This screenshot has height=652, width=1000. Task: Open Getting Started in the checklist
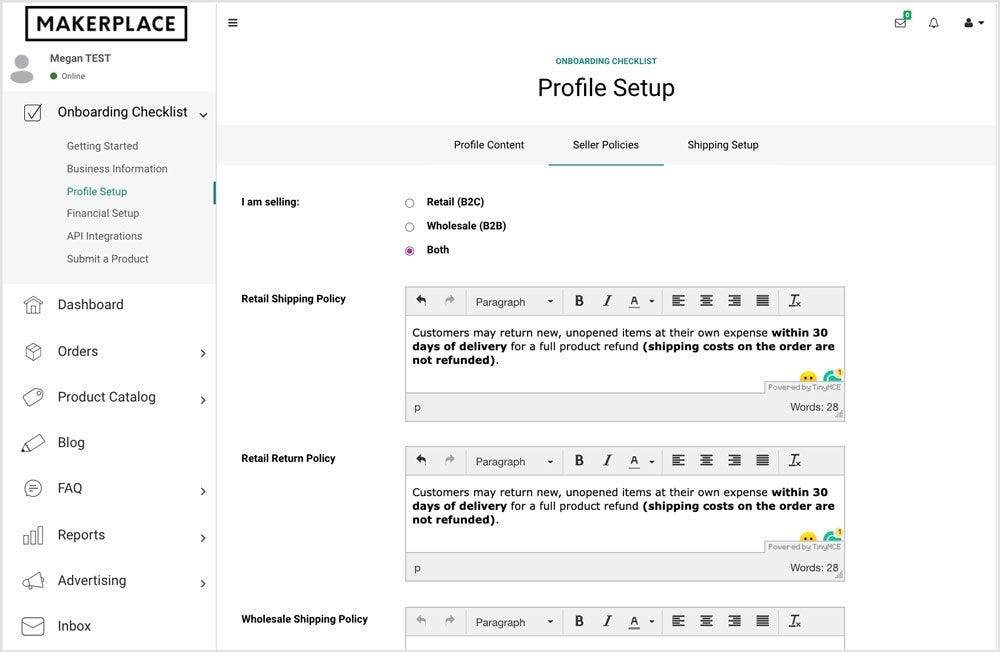tap(102, 146)
